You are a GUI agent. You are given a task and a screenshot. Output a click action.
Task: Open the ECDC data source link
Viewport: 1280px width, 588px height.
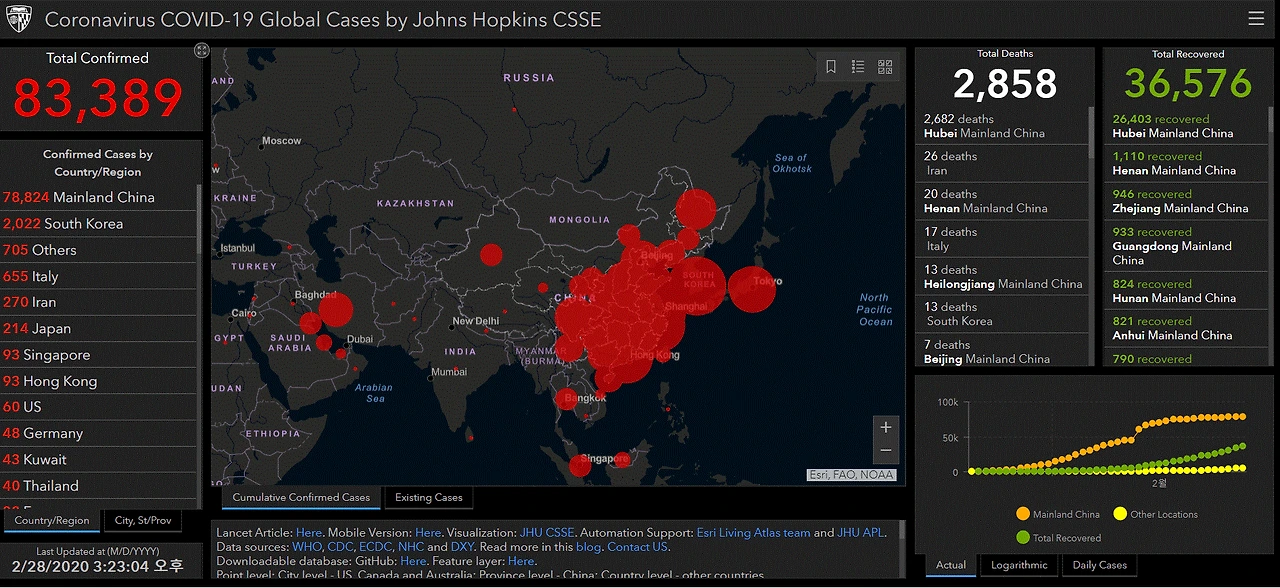click(375, 547)
